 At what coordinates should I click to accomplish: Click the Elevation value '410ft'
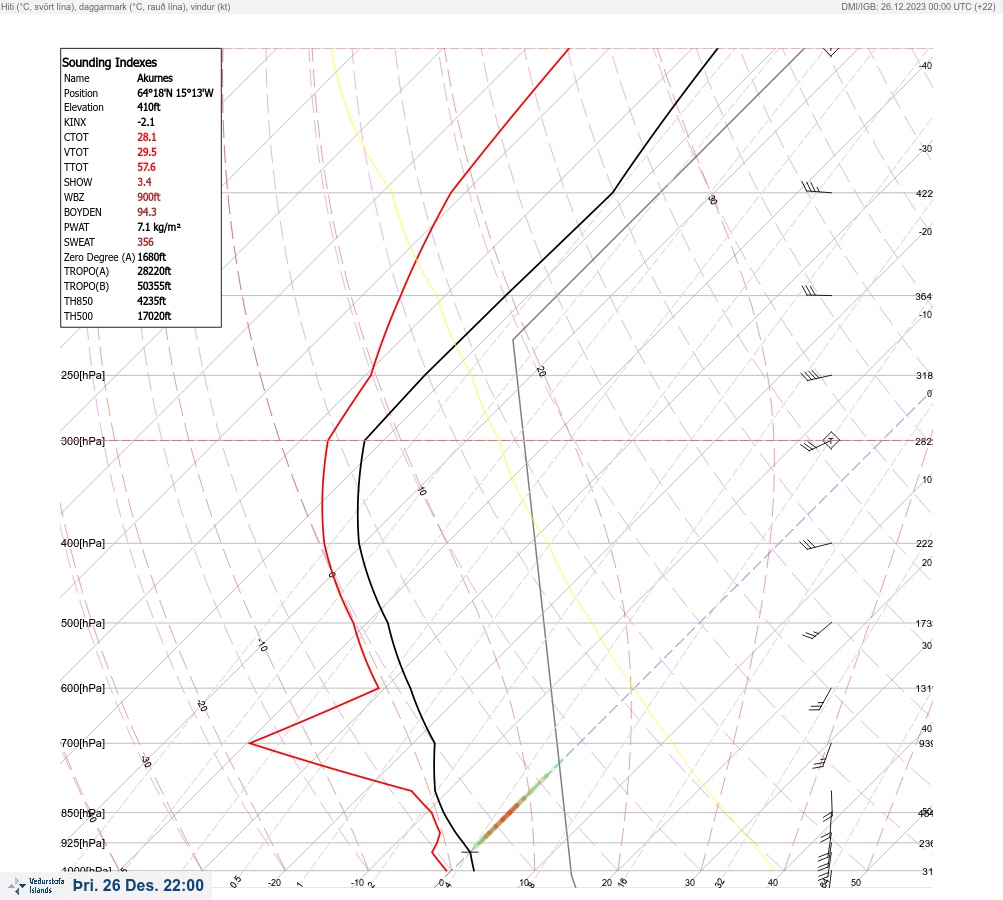(x=148, y=107)
